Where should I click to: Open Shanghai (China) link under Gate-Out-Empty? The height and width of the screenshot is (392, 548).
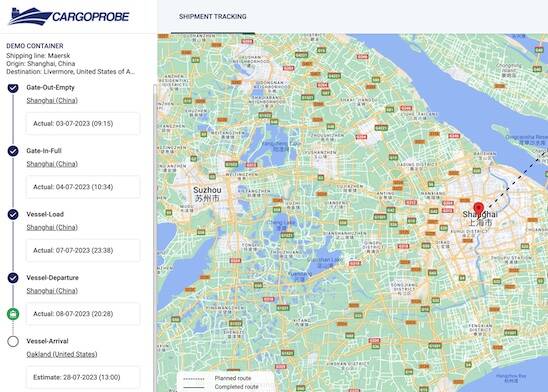coord(52,101)
